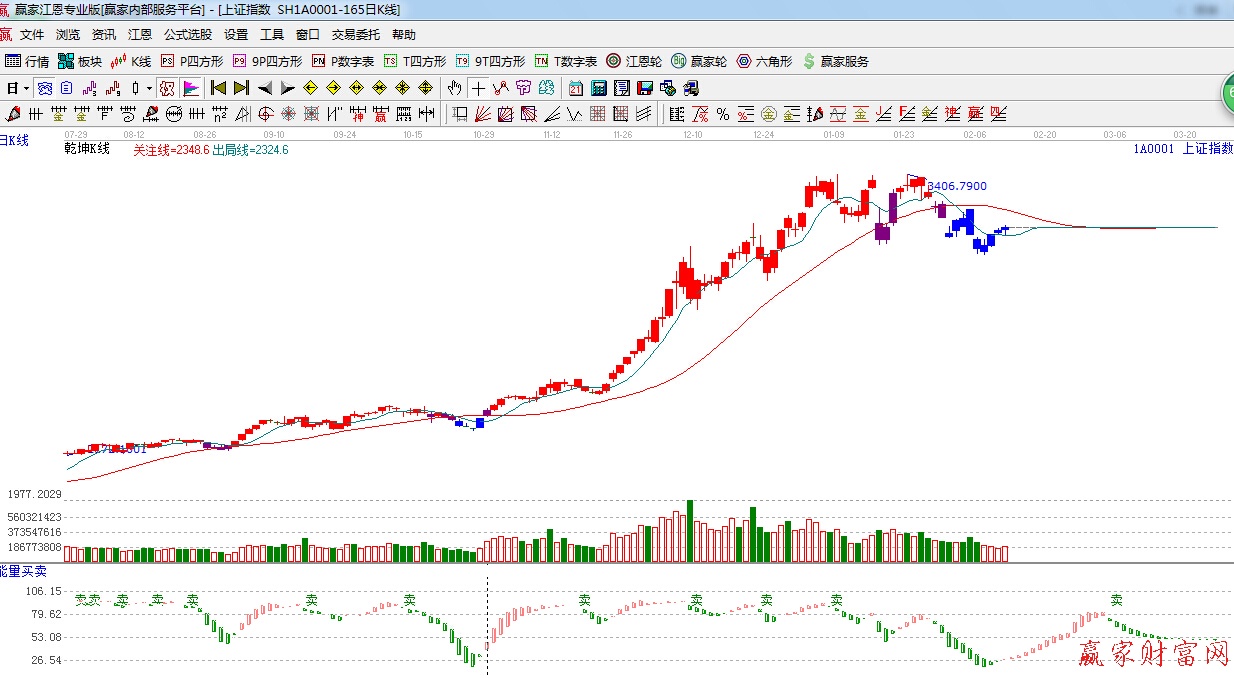This screenshot has height=678, width=1234.
Task: Toggle the crosshair cursor tool
Action: point(479,88)
